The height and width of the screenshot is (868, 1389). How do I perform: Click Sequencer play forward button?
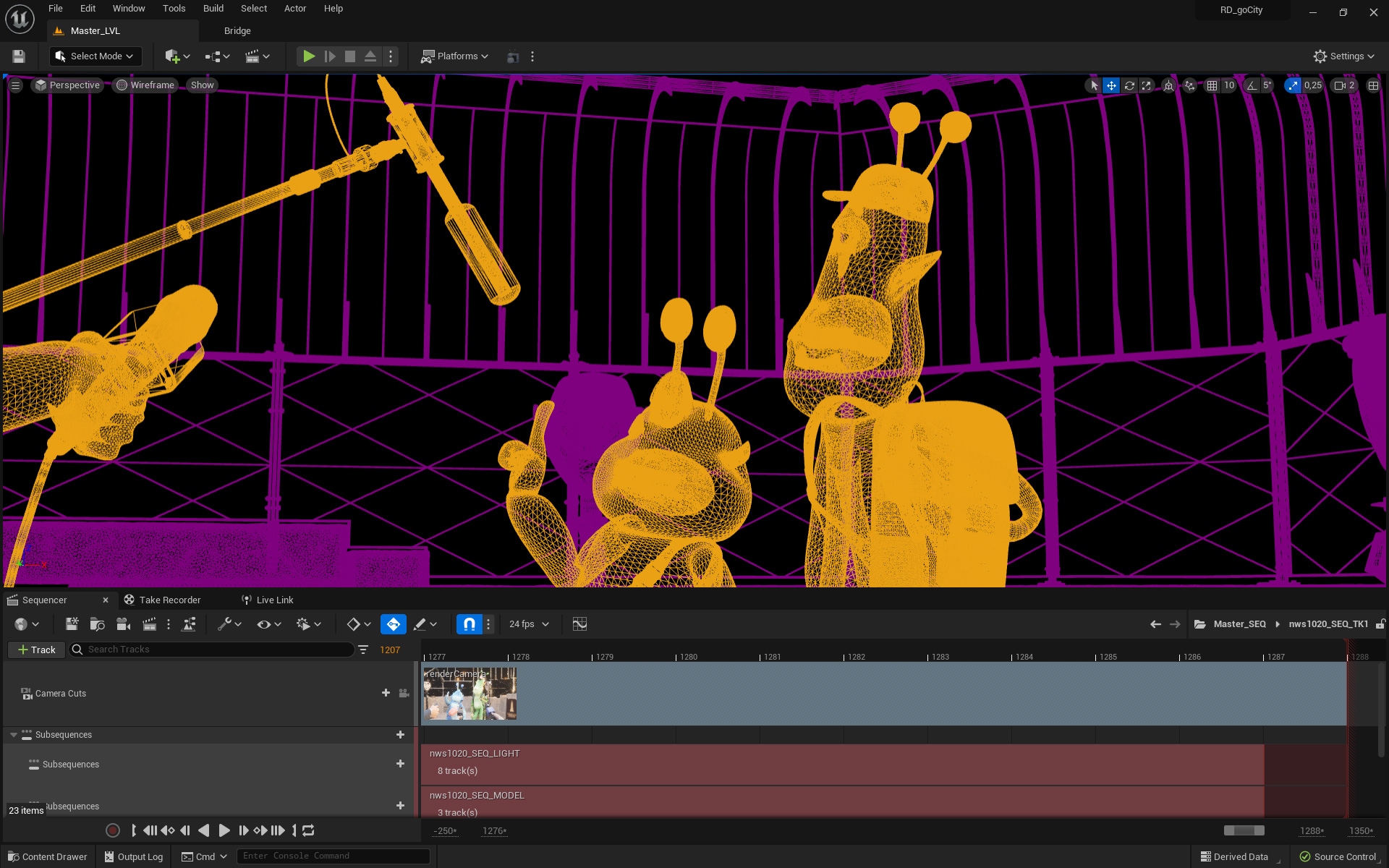(x=224, y=830)
